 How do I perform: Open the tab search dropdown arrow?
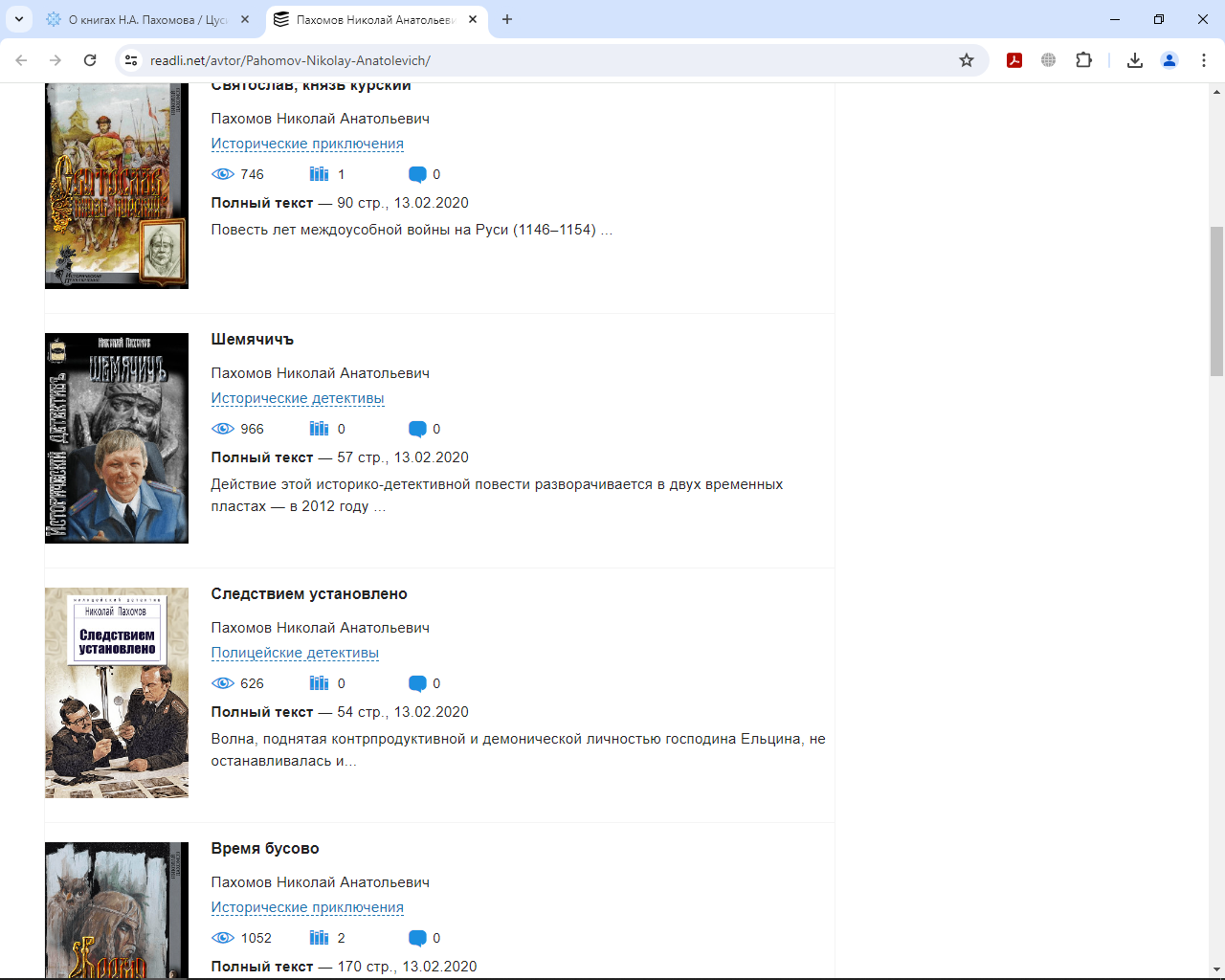point(18,19)
